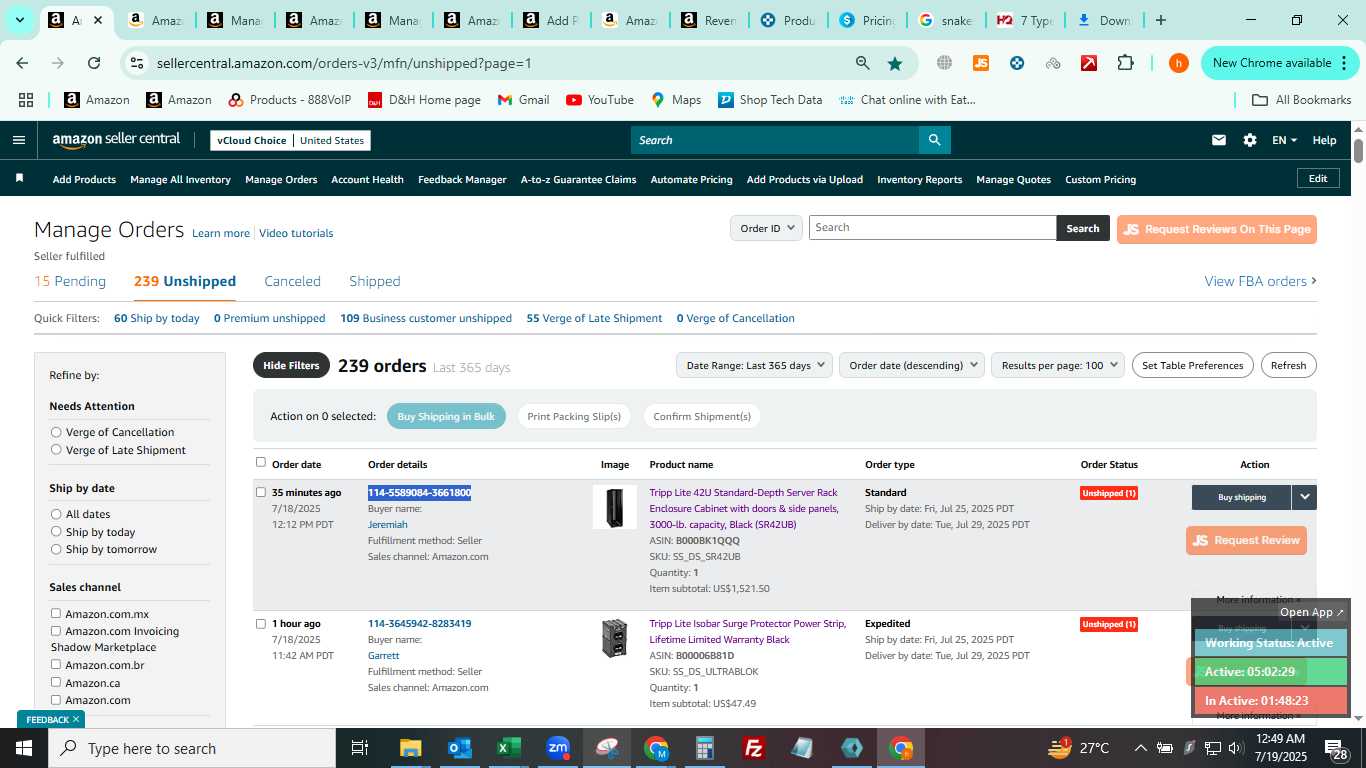Open the Chrome profile avatar
This screenshot has height=768, width=1366.
click(x=1178, y=63)
